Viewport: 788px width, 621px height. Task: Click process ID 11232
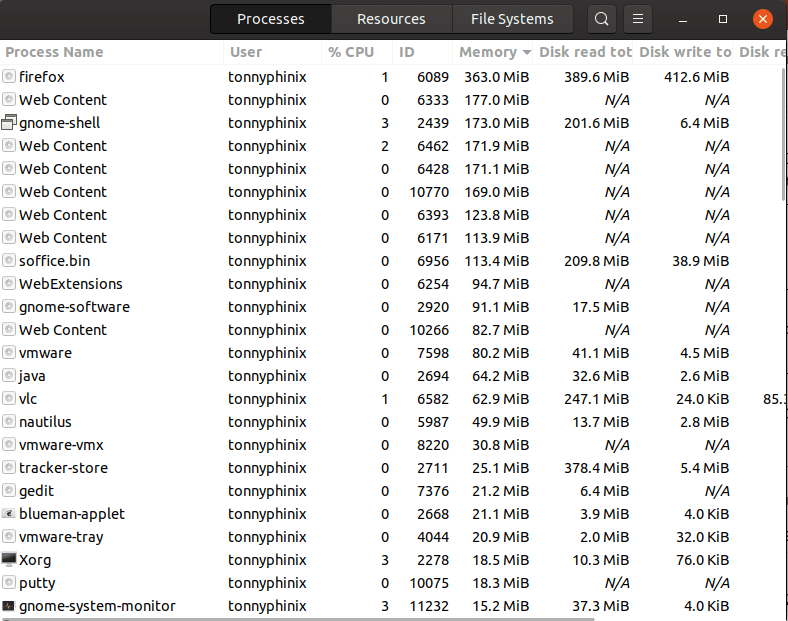[x=429, y=606]
